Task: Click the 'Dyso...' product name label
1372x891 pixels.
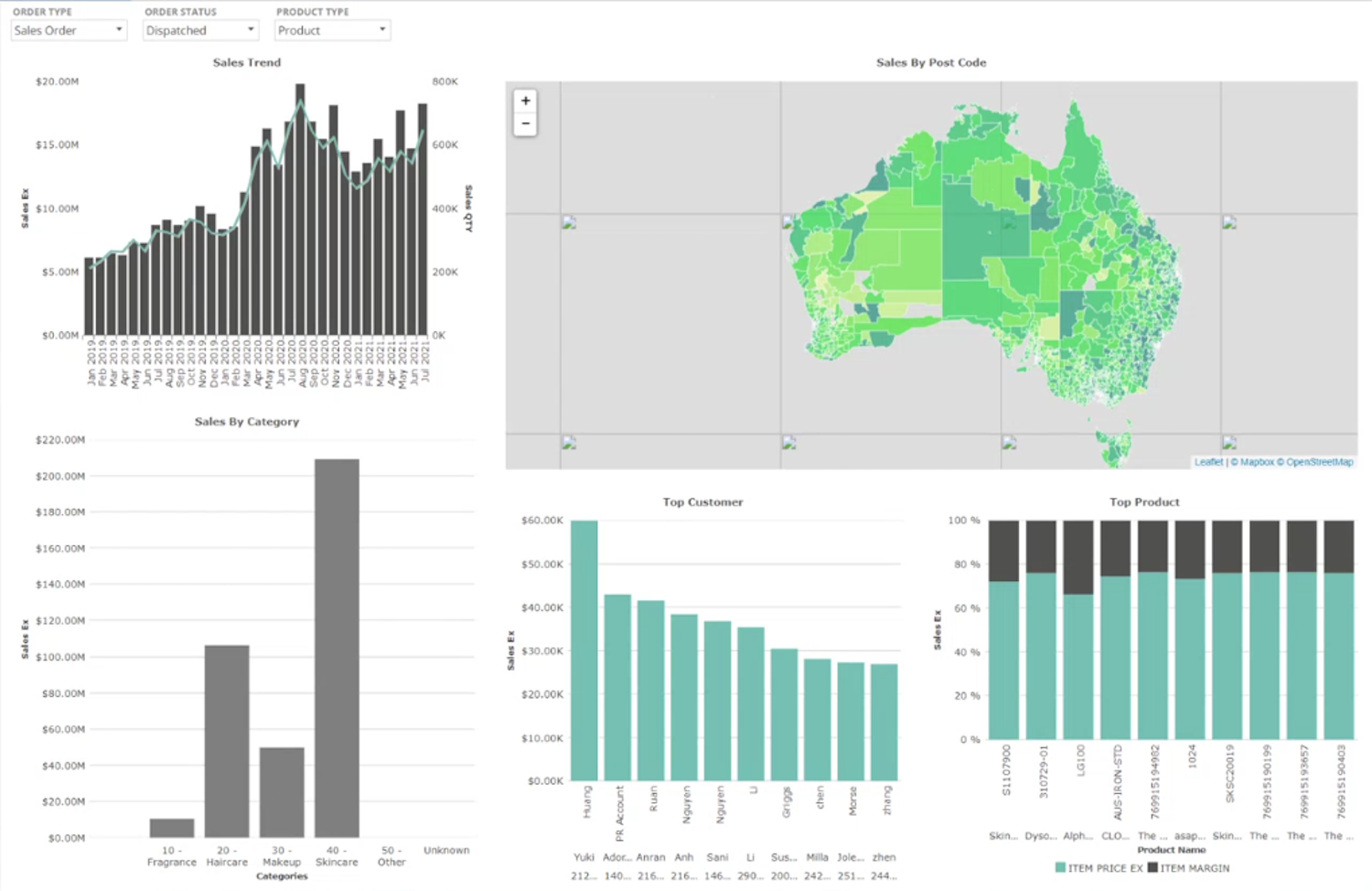Action: (x=1041, y=836)
